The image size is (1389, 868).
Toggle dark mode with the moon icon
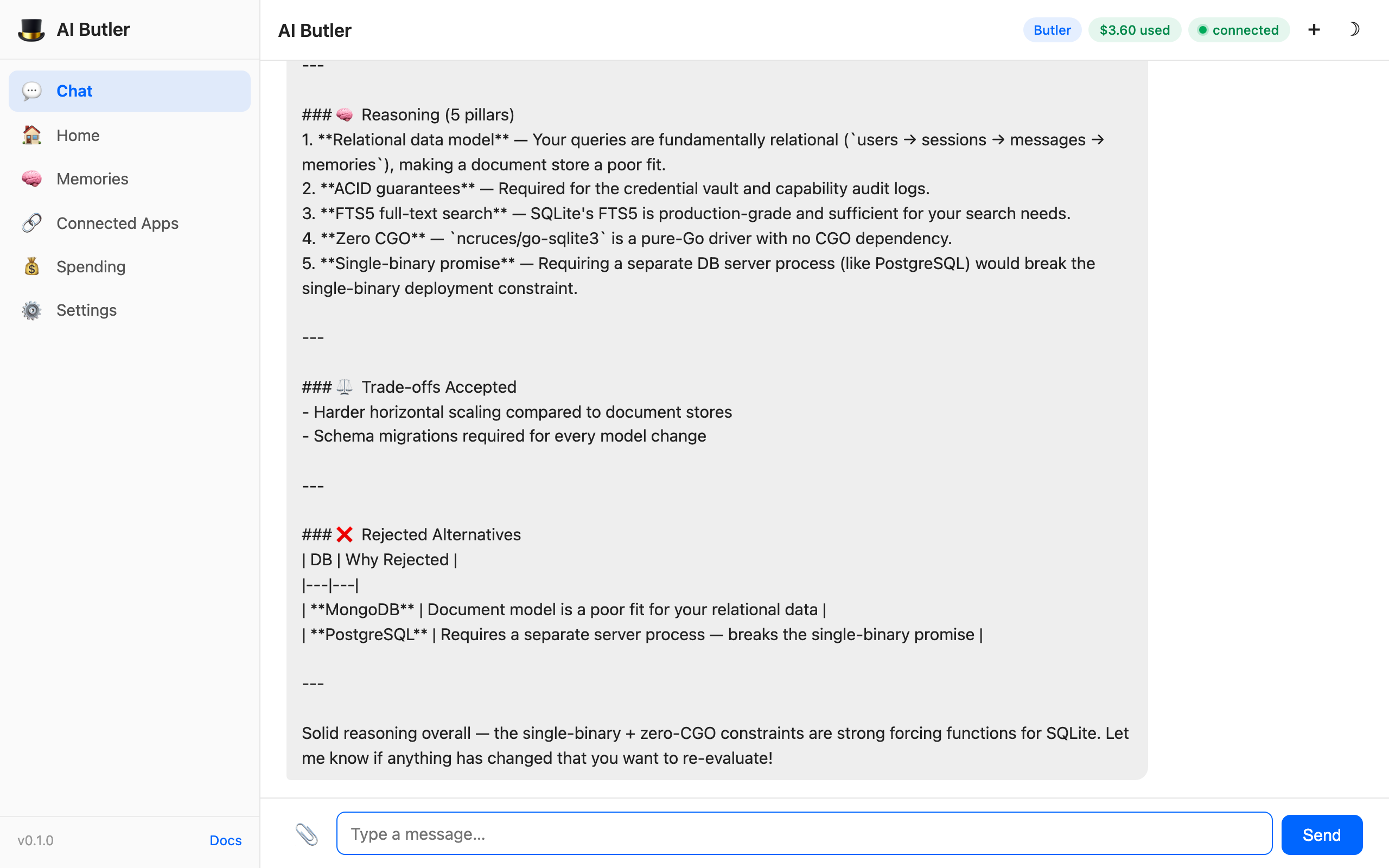click(1355, 29)
